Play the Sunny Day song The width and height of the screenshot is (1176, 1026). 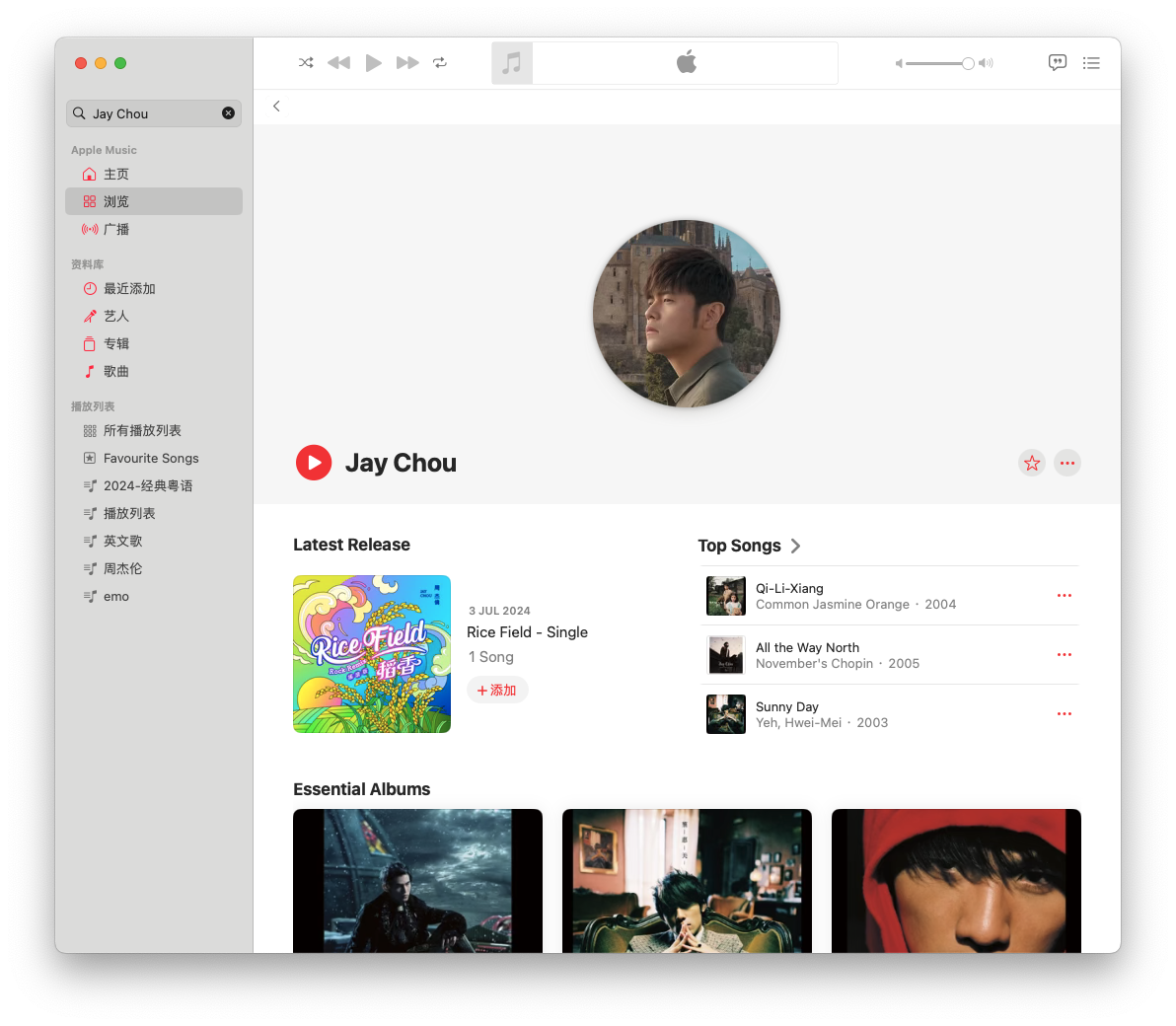pyautogui.click(x=786, y=706)
